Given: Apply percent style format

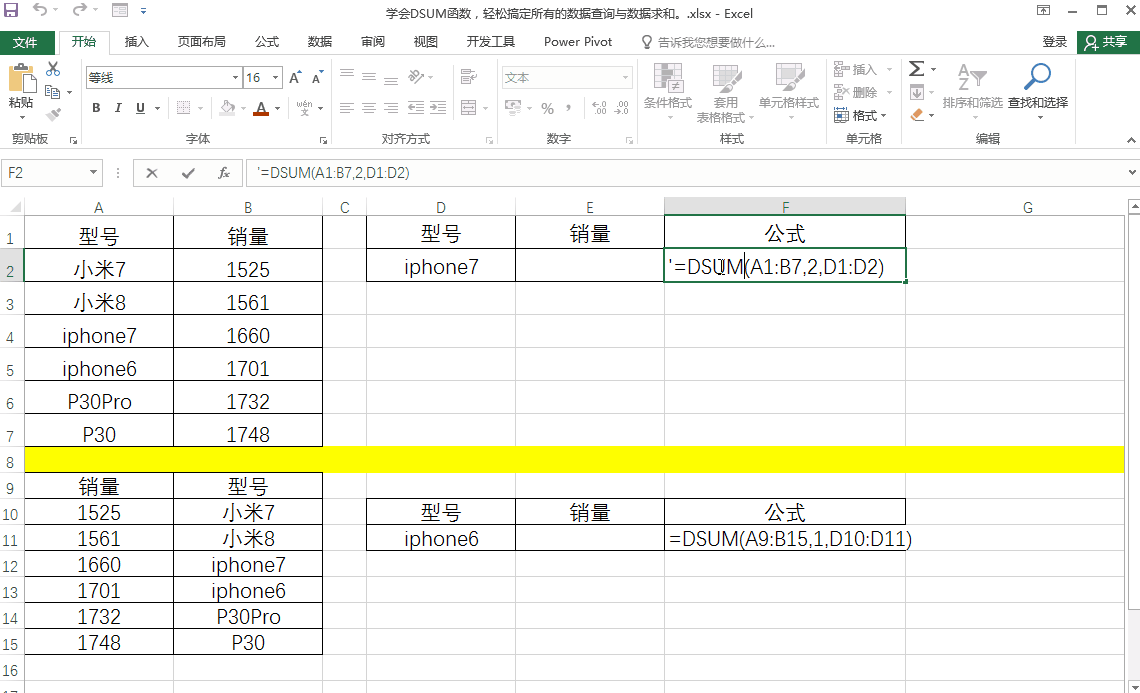Looking at the screenshot, I should [547, 108].
